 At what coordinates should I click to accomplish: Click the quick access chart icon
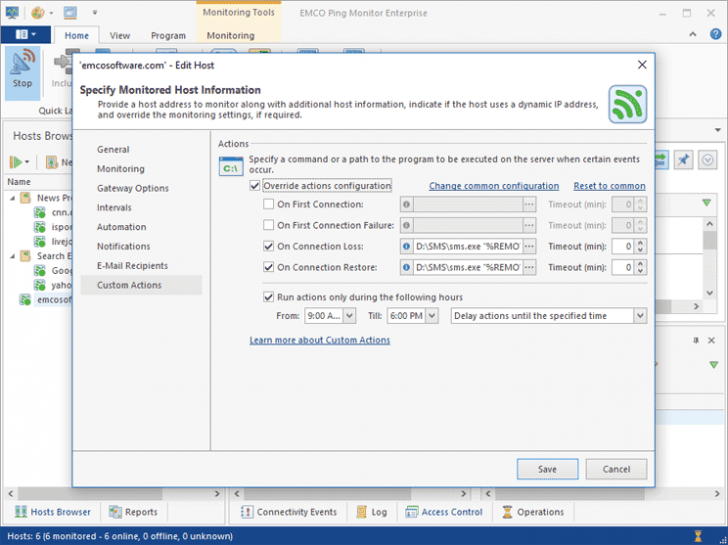coord(38,13)
